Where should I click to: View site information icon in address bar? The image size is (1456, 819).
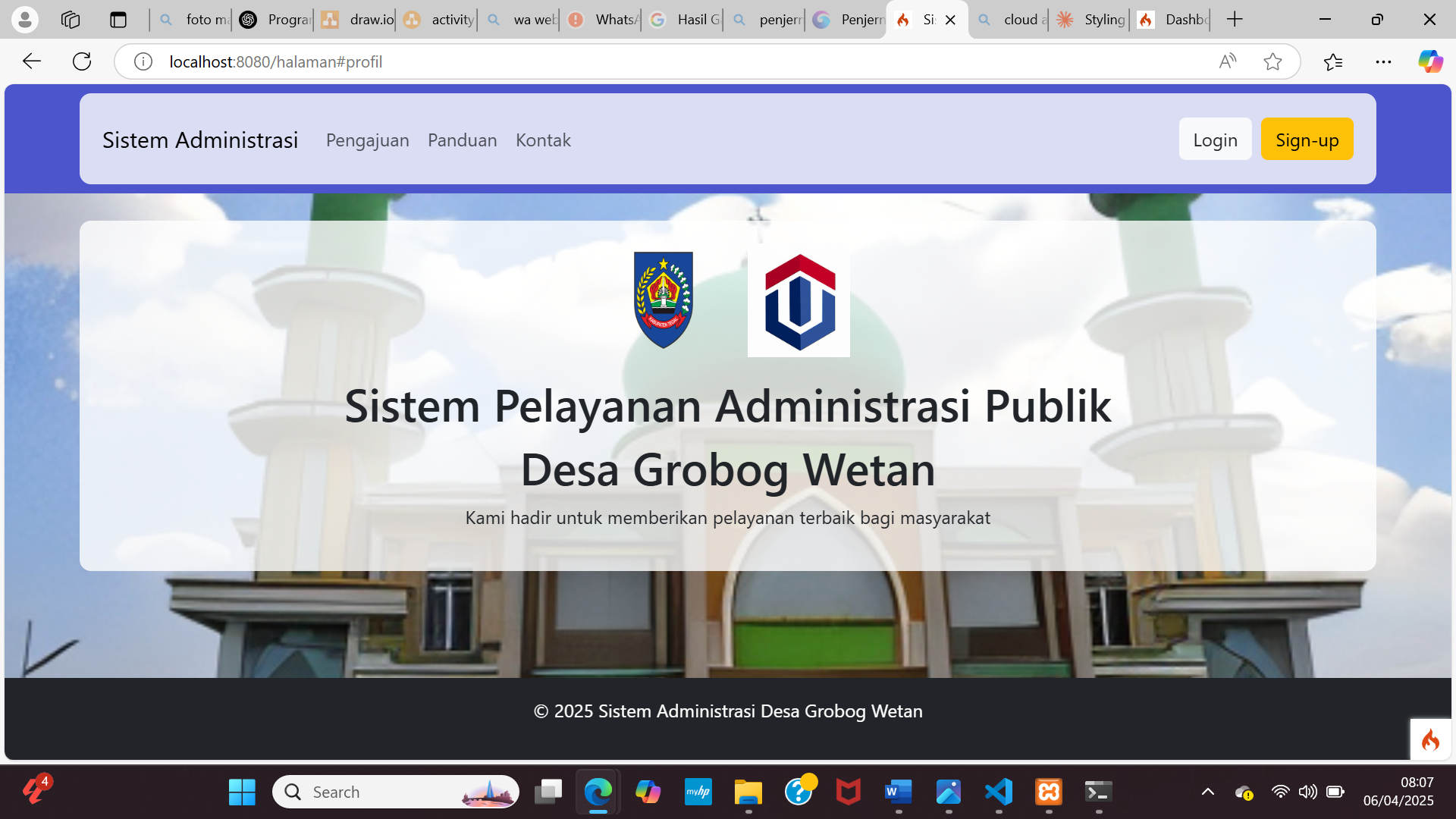(x=143, y=61)
